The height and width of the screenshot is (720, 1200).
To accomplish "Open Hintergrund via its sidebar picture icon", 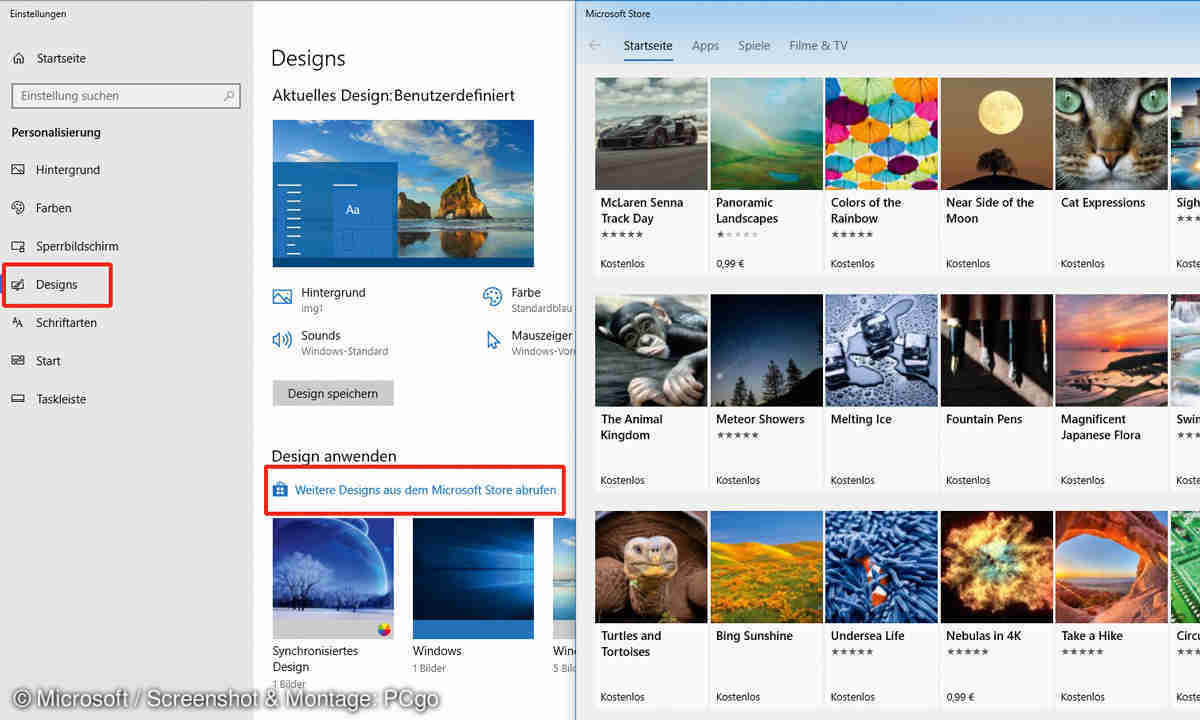I will point(18,170).
